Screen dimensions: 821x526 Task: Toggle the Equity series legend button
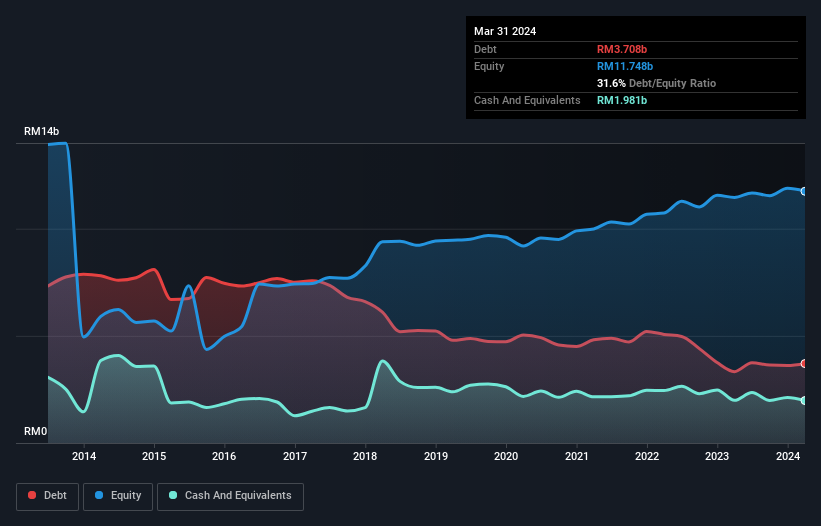(x=118, y=496)
